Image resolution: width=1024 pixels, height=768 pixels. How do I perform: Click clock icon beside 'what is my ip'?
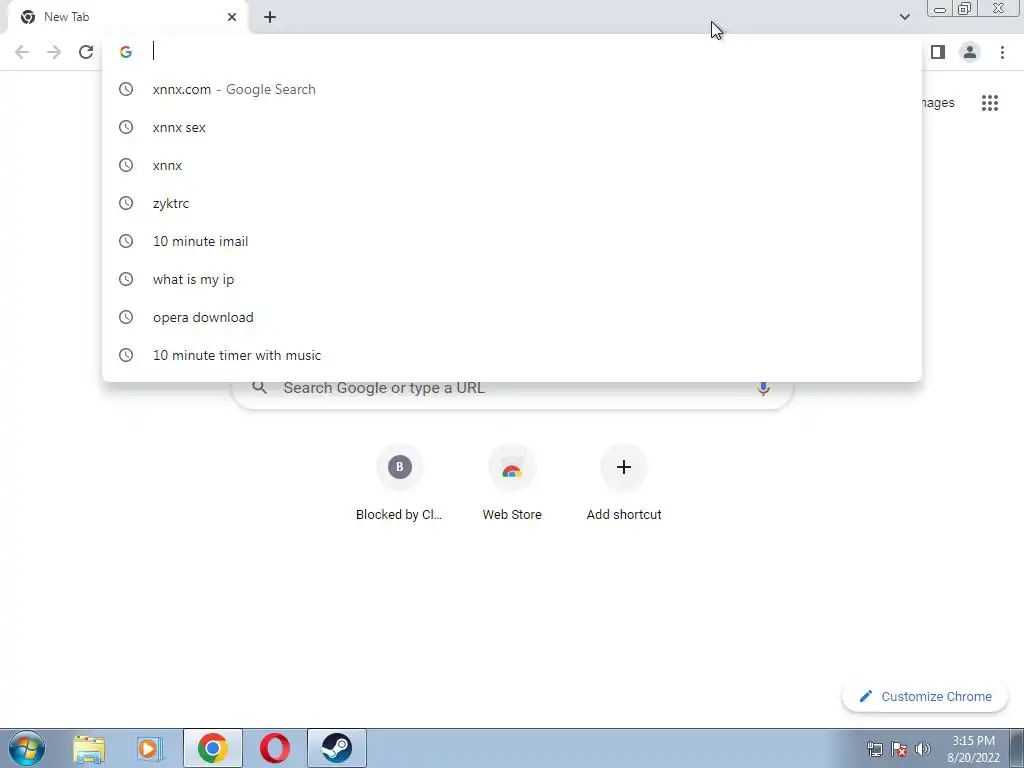[x=126, y=280]
